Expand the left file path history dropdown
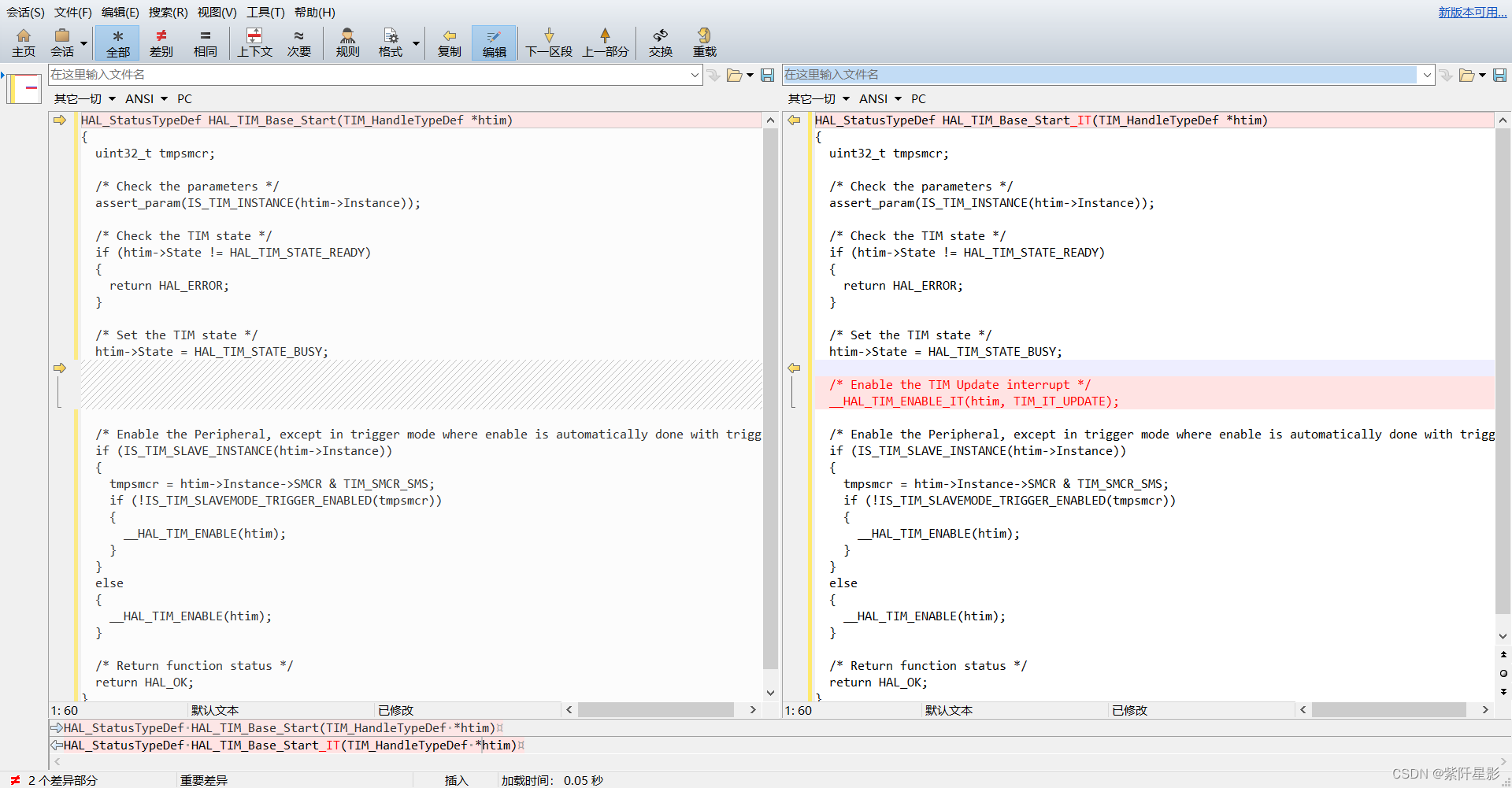 (x=695, y=75)
